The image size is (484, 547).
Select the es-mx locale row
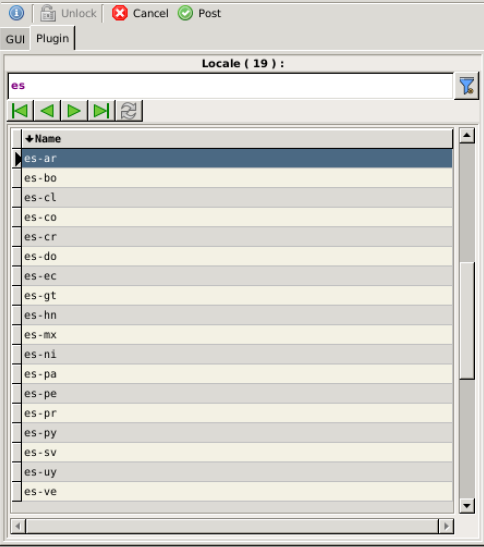coord(237,335)
